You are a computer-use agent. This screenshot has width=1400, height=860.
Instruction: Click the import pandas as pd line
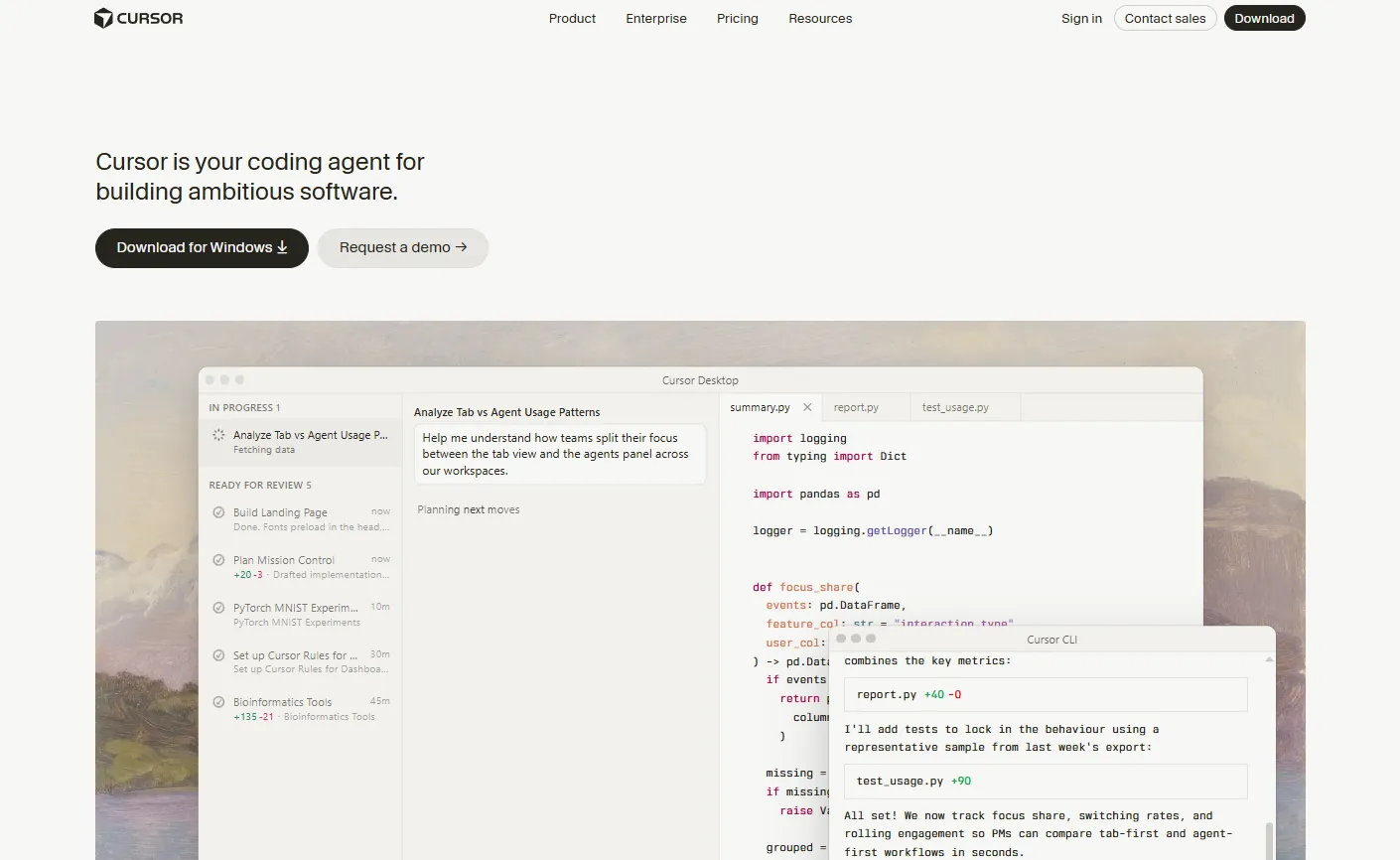pyautogui.click(x=816, y=494)
